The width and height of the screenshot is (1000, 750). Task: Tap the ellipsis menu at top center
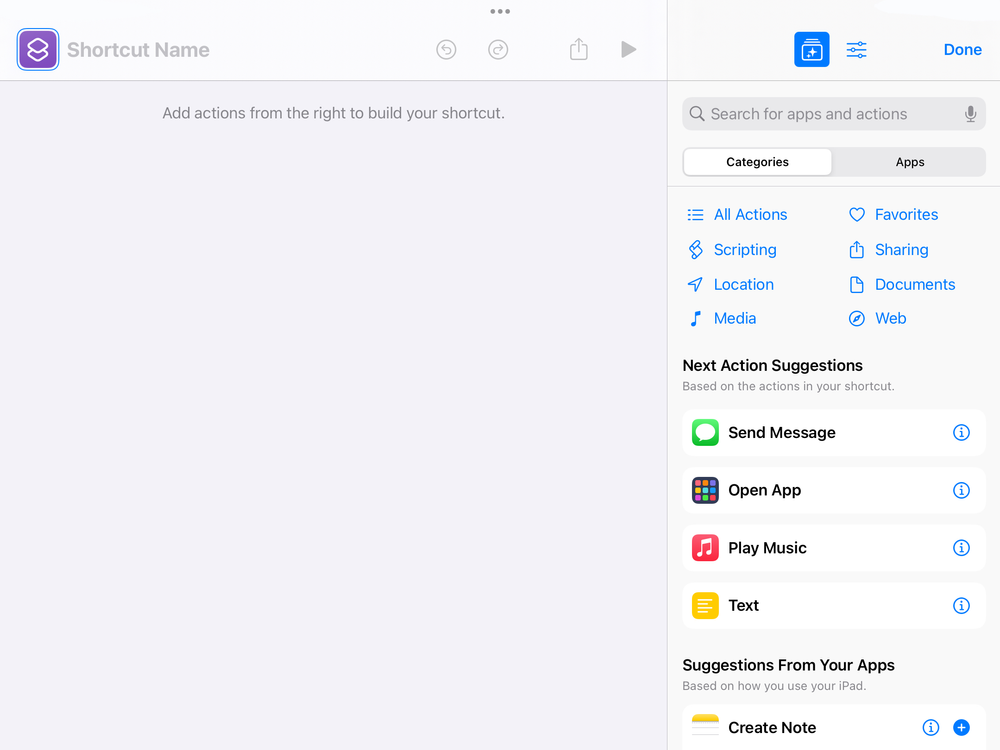pos(500,11)
